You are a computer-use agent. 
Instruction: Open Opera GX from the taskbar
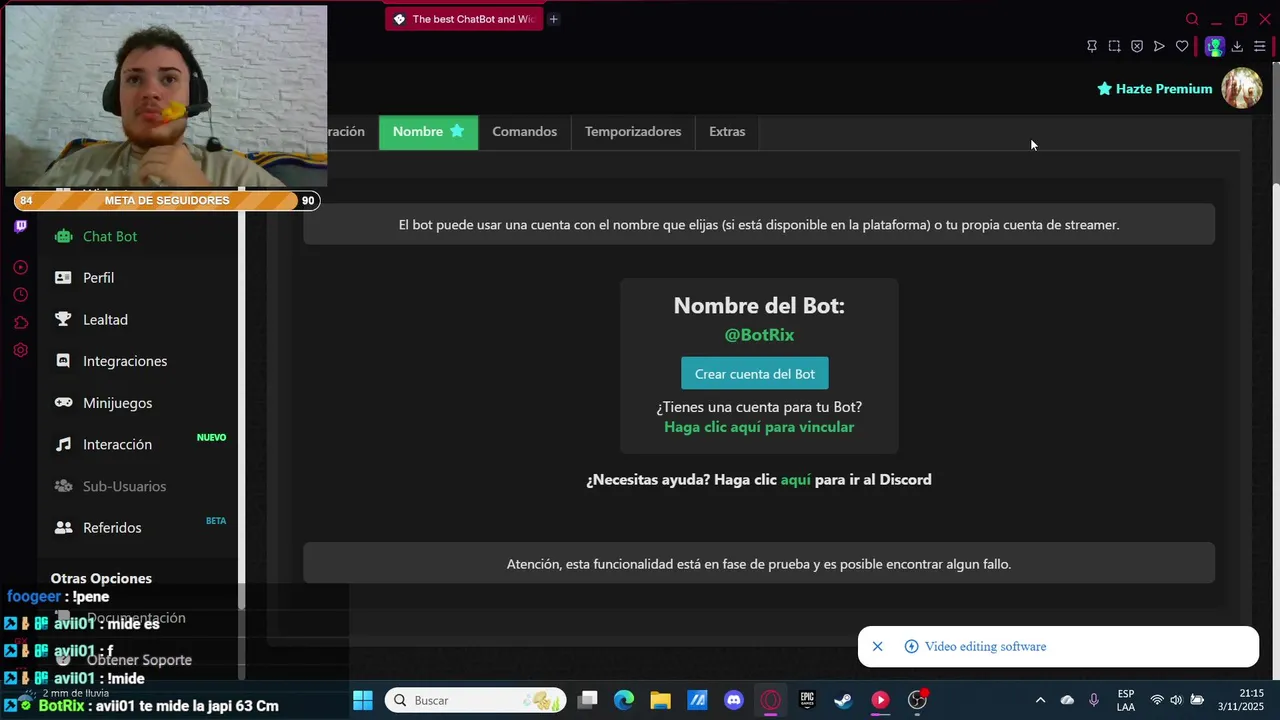click(x=770, y=700)
